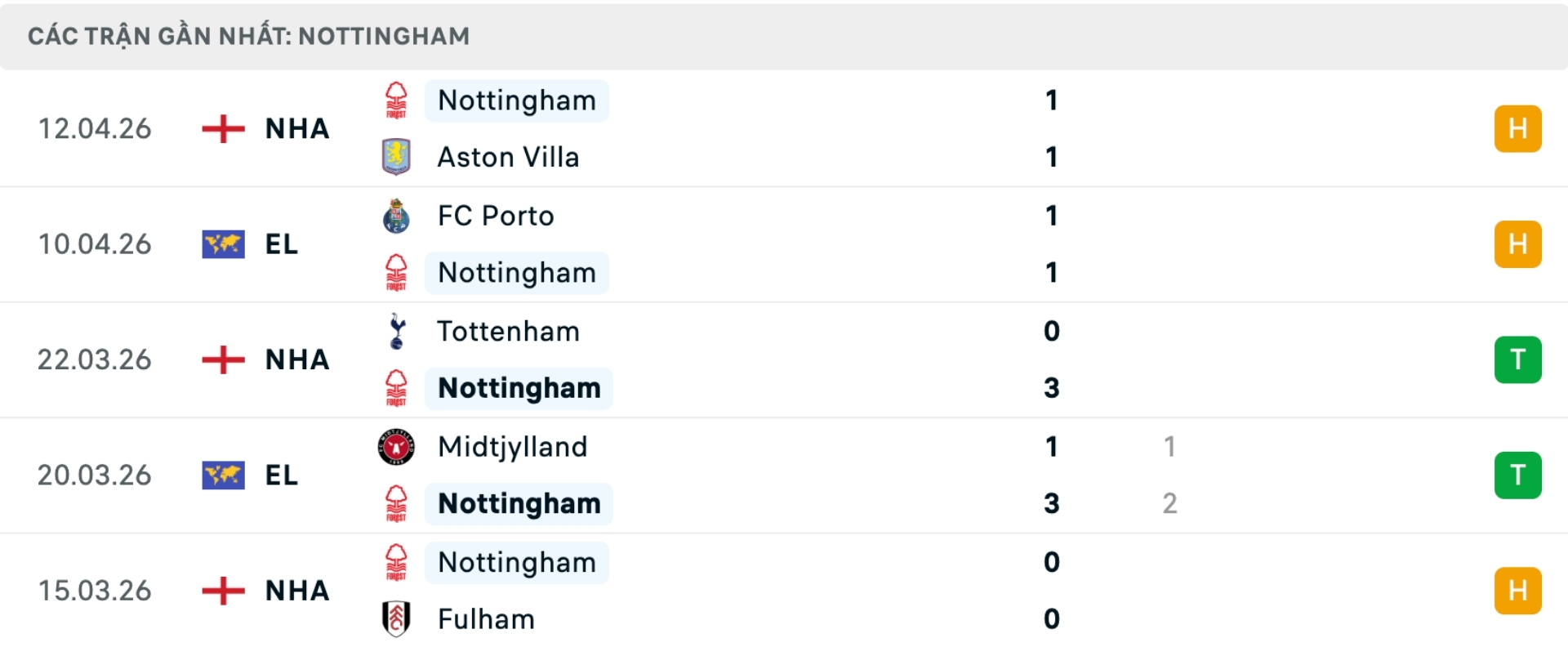Open the Aston Villa team link

click(x=508, y=157)
